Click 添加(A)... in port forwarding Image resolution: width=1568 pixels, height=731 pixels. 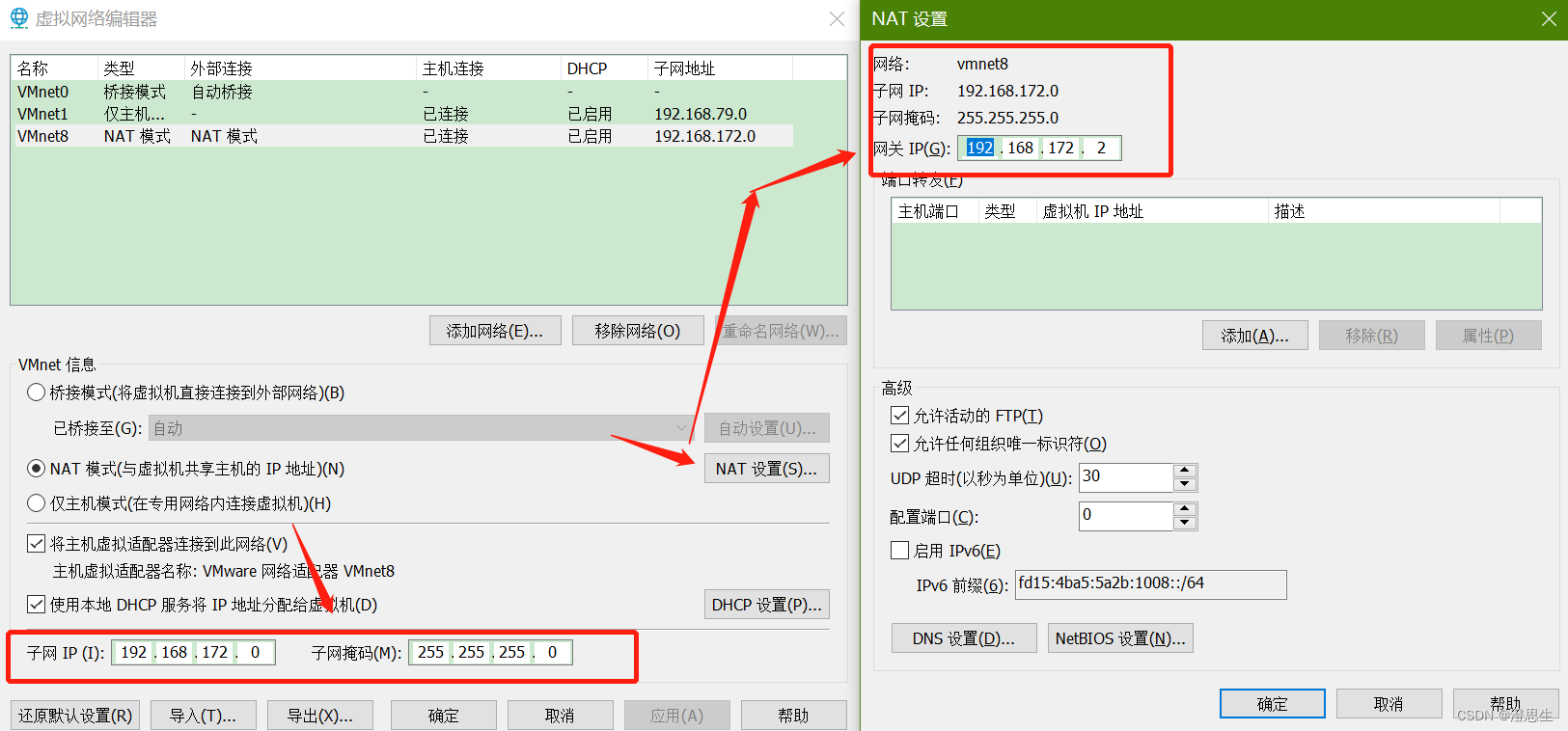tap(1255, 336)
